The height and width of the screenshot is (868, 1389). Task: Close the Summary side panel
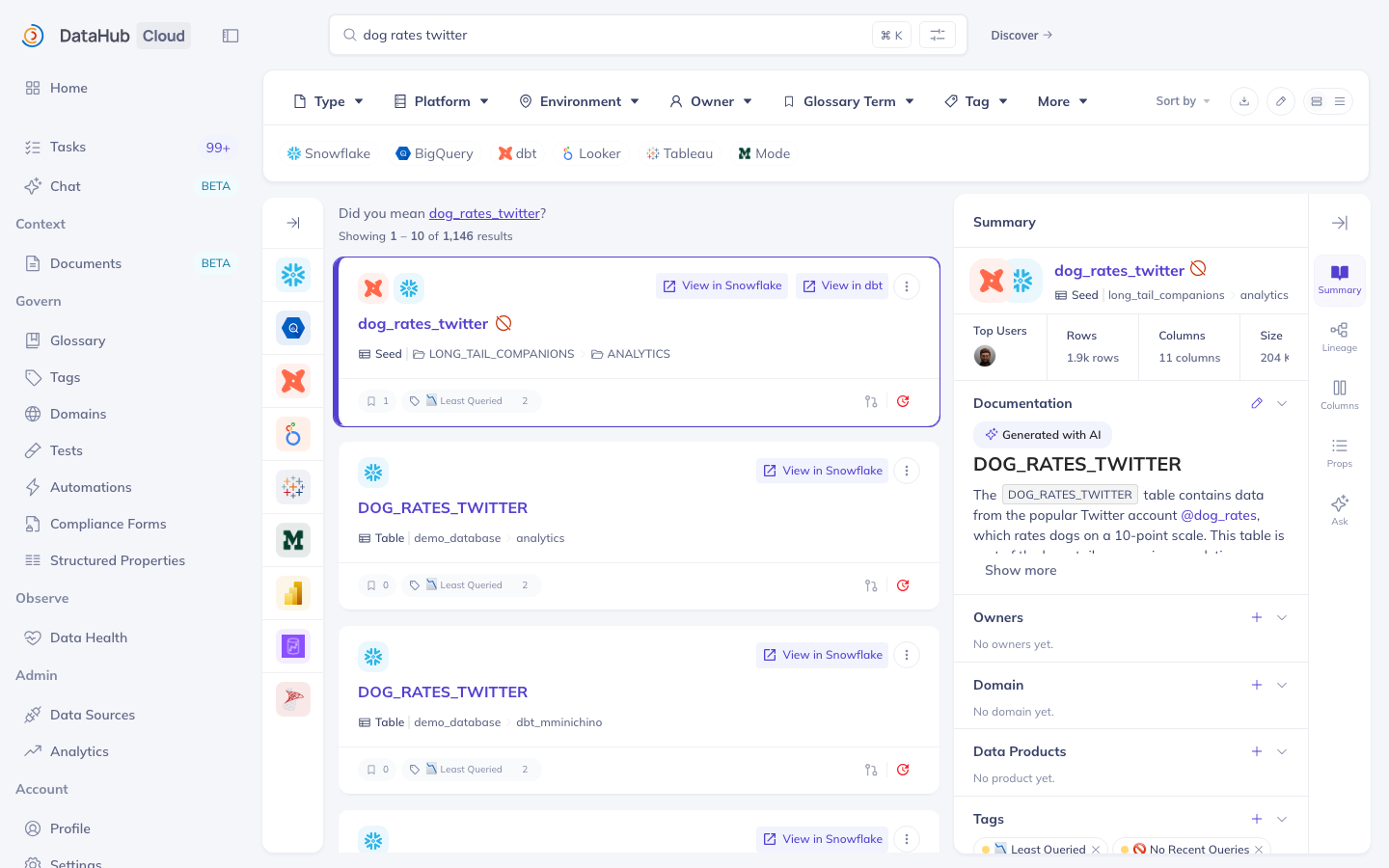tap(1340, 223)
